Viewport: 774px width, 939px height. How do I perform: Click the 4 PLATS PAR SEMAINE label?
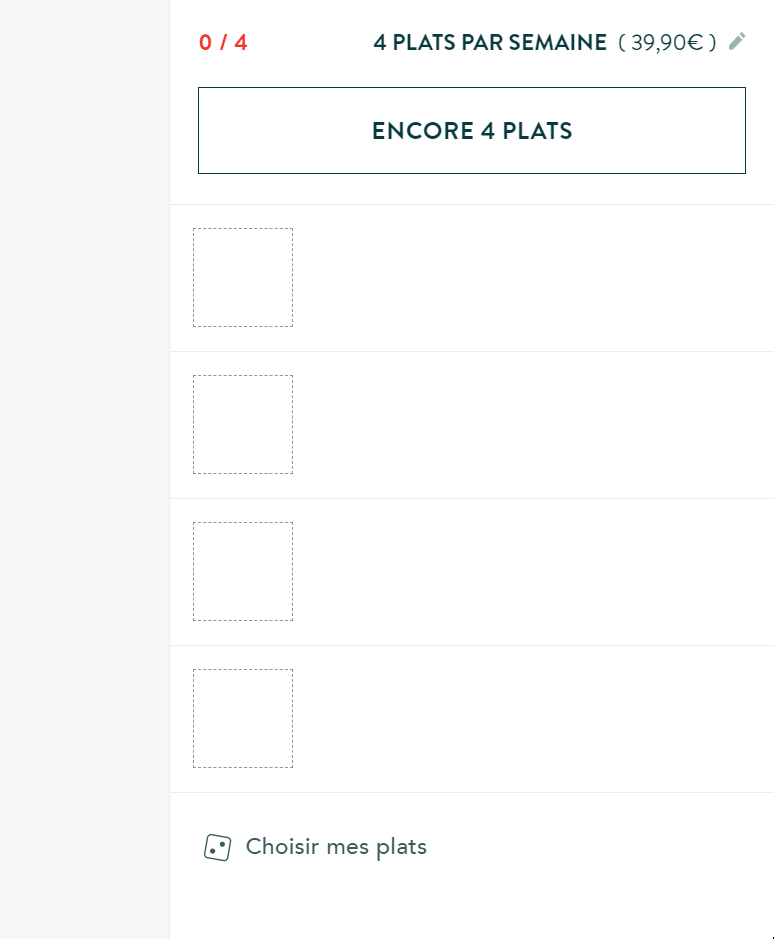(x=490, y=43)
